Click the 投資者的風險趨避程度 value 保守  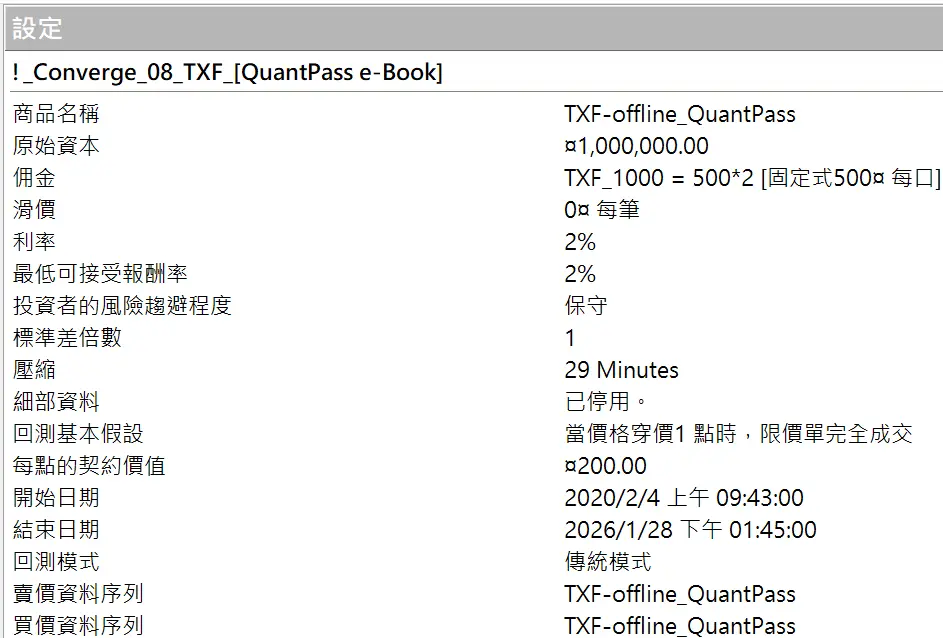coord(586,306)
